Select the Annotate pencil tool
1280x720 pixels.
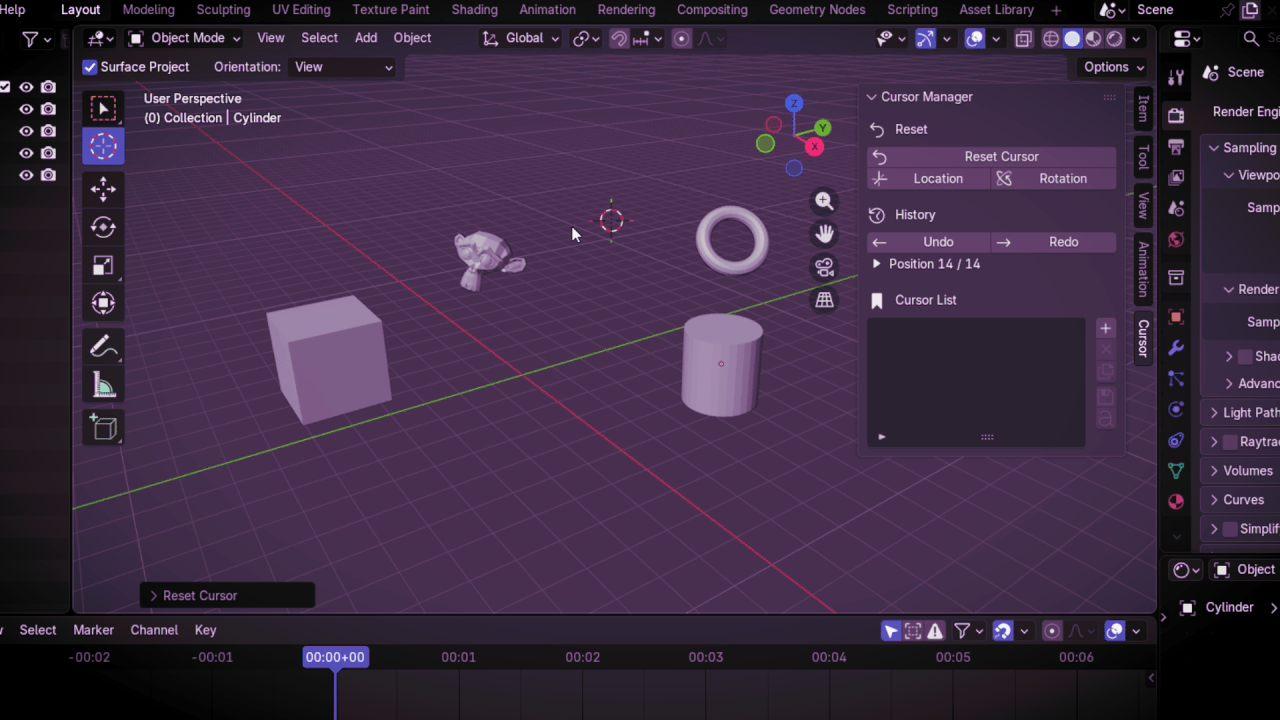(x=103, y=347)
